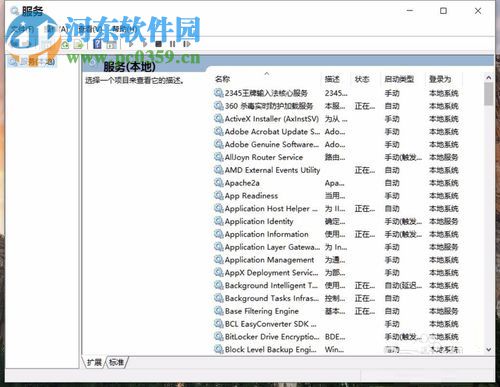This screenshot has width=500, height=387.
Task: Select AppX Deployment Service name
Action: coord(272,273)
